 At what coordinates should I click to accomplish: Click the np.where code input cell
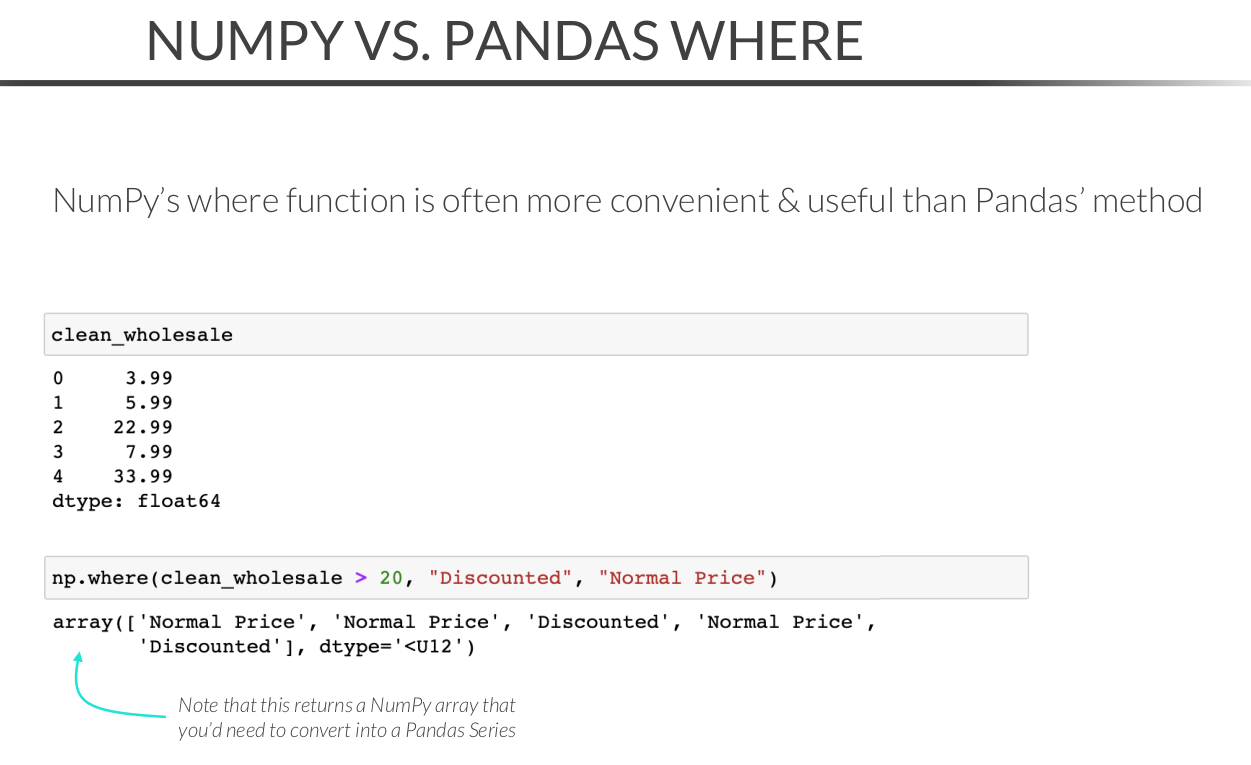pos(536,578)
